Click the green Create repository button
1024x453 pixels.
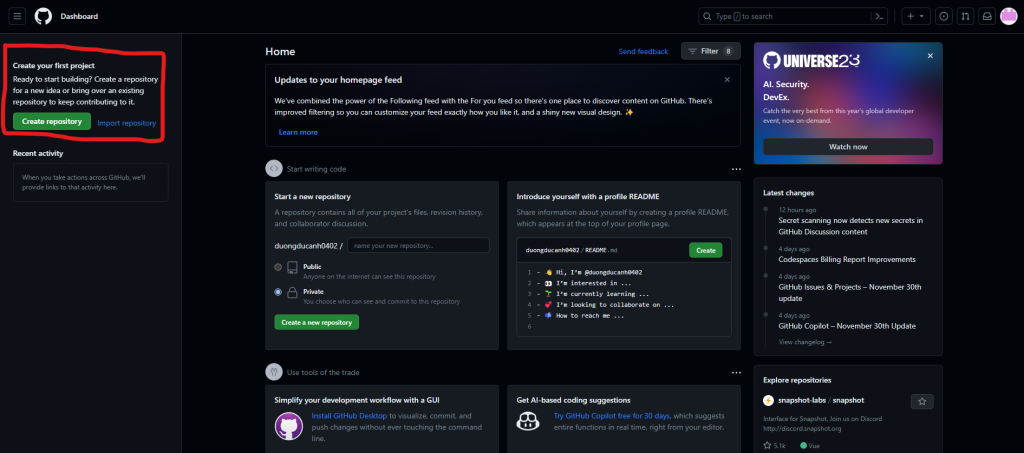52,121
